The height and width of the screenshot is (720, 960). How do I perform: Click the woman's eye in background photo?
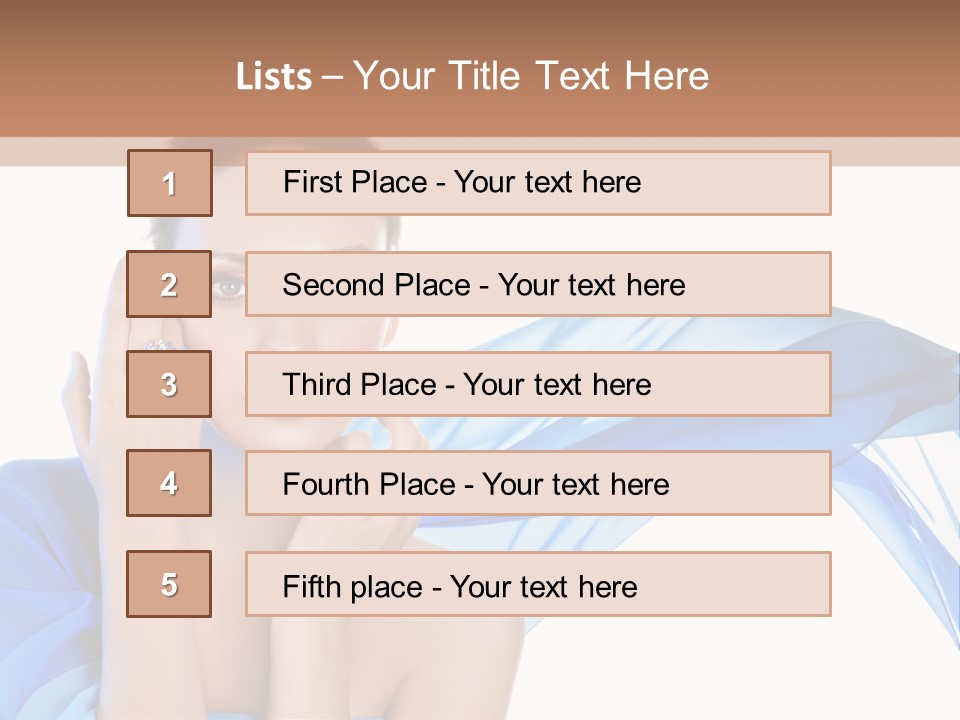click(x=229, y=288)
